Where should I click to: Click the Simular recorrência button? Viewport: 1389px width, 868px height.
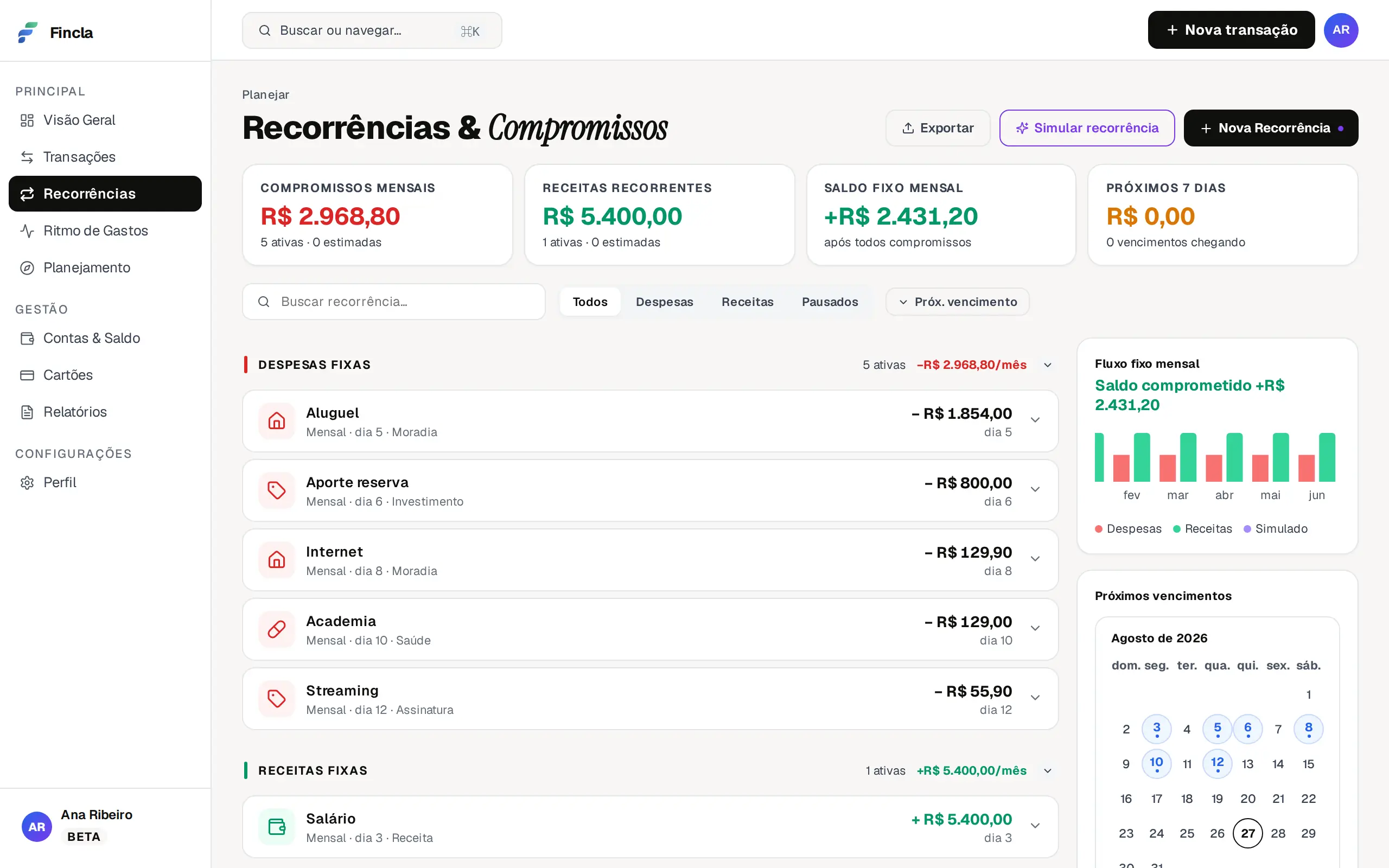[x=1087, y=128]
